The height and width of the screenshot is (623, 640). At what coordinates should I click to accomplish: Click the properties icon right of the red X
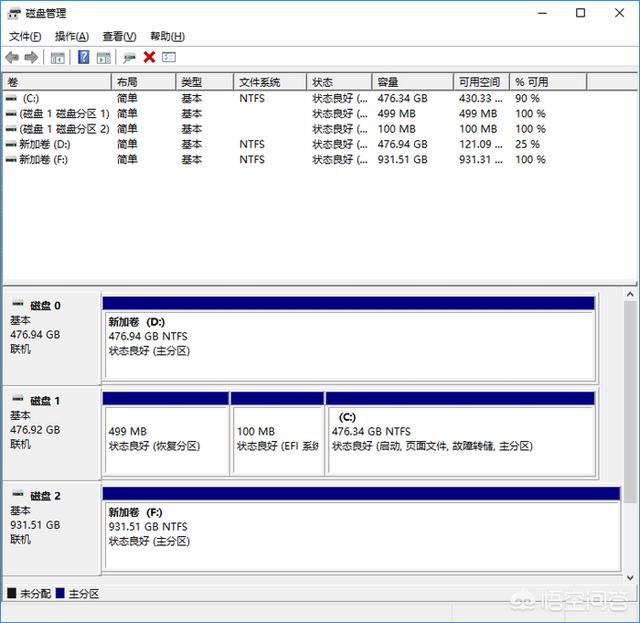point(169,58)
